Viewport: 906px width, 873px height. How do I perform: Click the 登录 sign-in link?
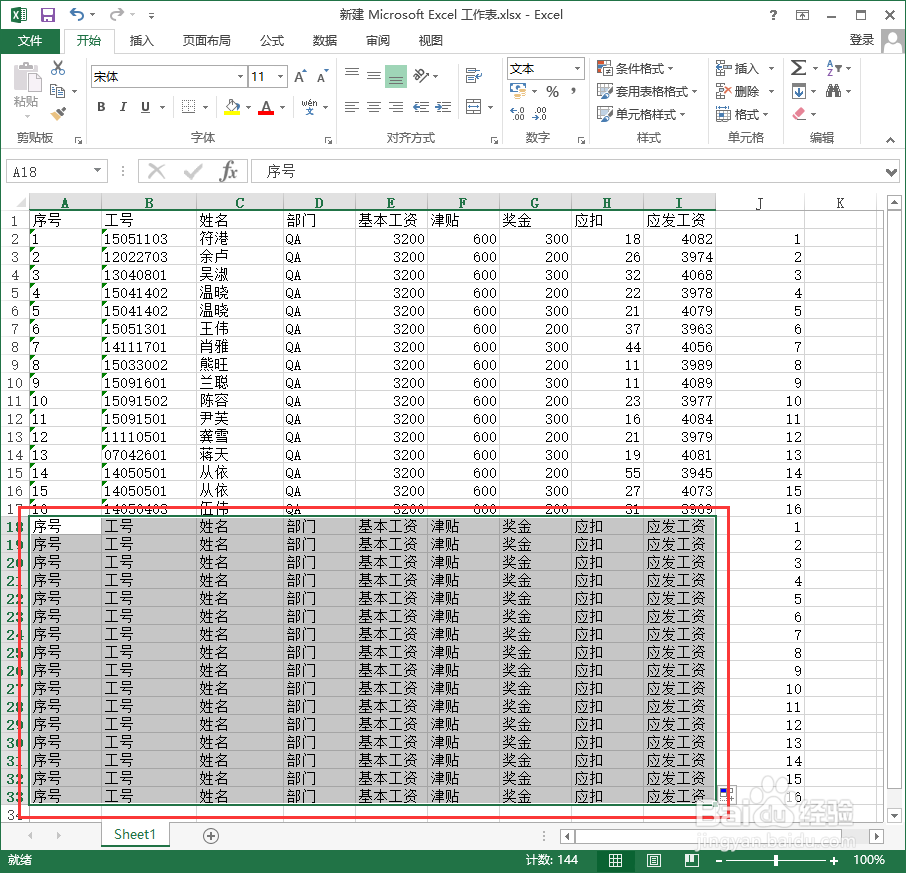862,39
